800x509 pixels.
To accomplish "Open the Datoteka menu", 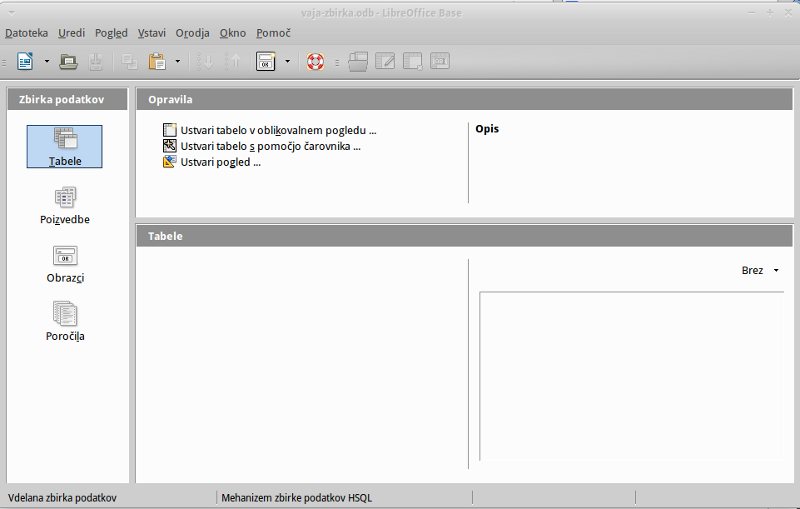I will tap(27, 33).
